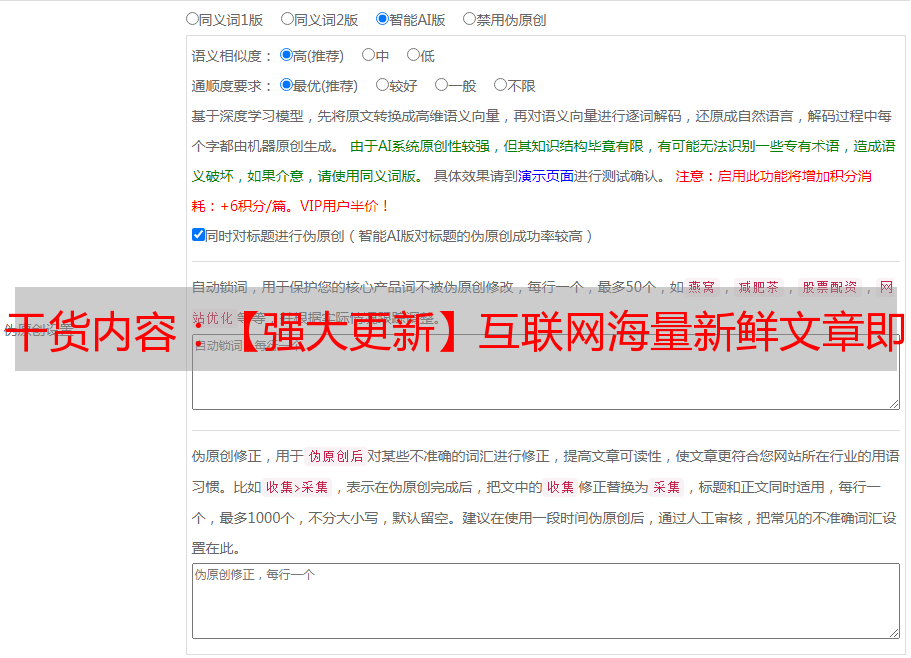Open the 演示页面 link
This screenshot has width=911, height=658.
tap(546, 176)
